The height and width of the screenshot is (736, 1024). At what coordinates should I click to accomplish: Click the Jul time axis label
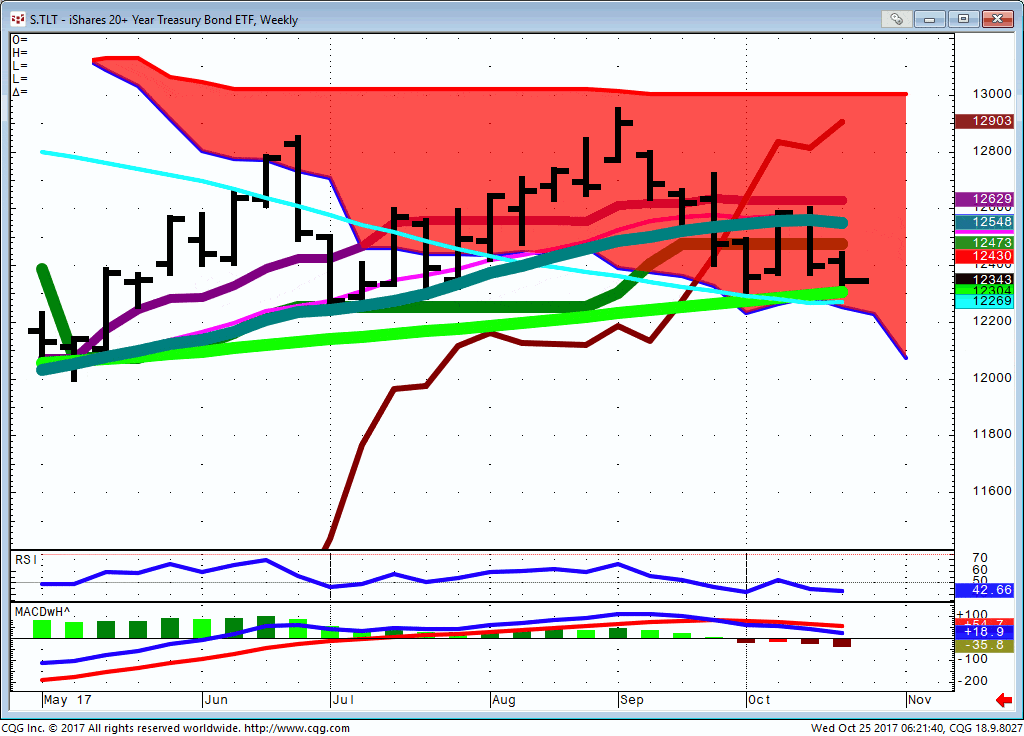(344, 700)
